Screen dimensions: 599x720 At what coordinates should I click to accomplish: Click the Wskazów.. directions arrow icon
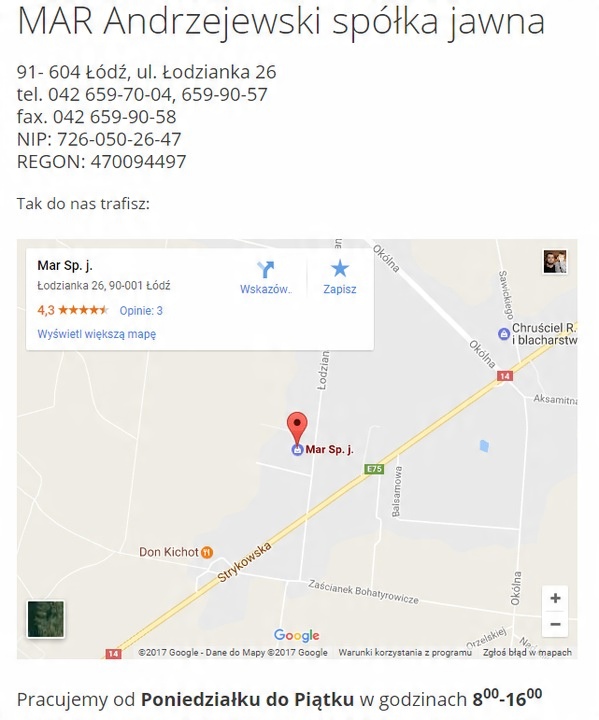tap(266, 270)
